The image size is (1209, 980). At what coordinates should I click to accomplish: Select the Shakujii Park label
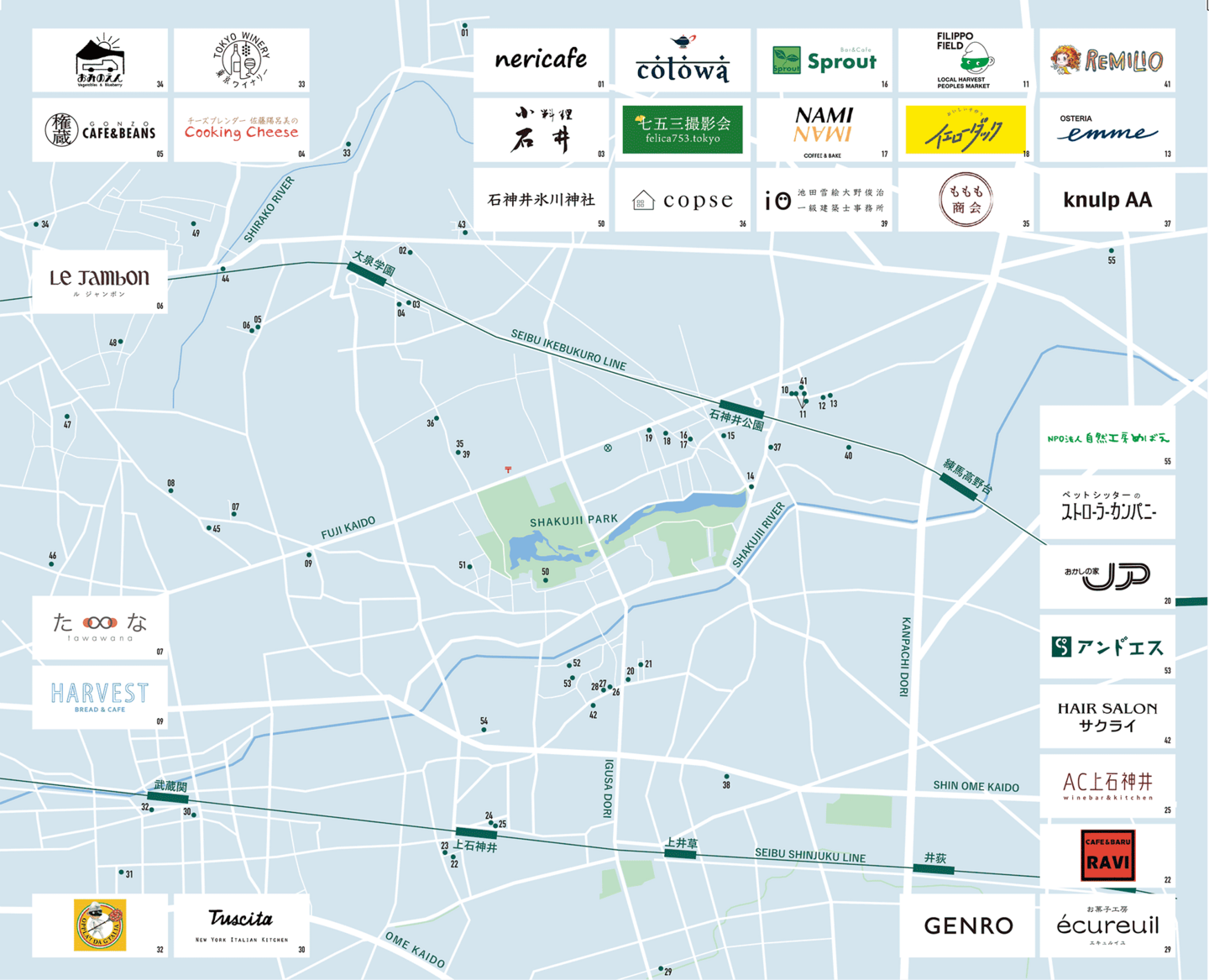(x=573, y=521)
